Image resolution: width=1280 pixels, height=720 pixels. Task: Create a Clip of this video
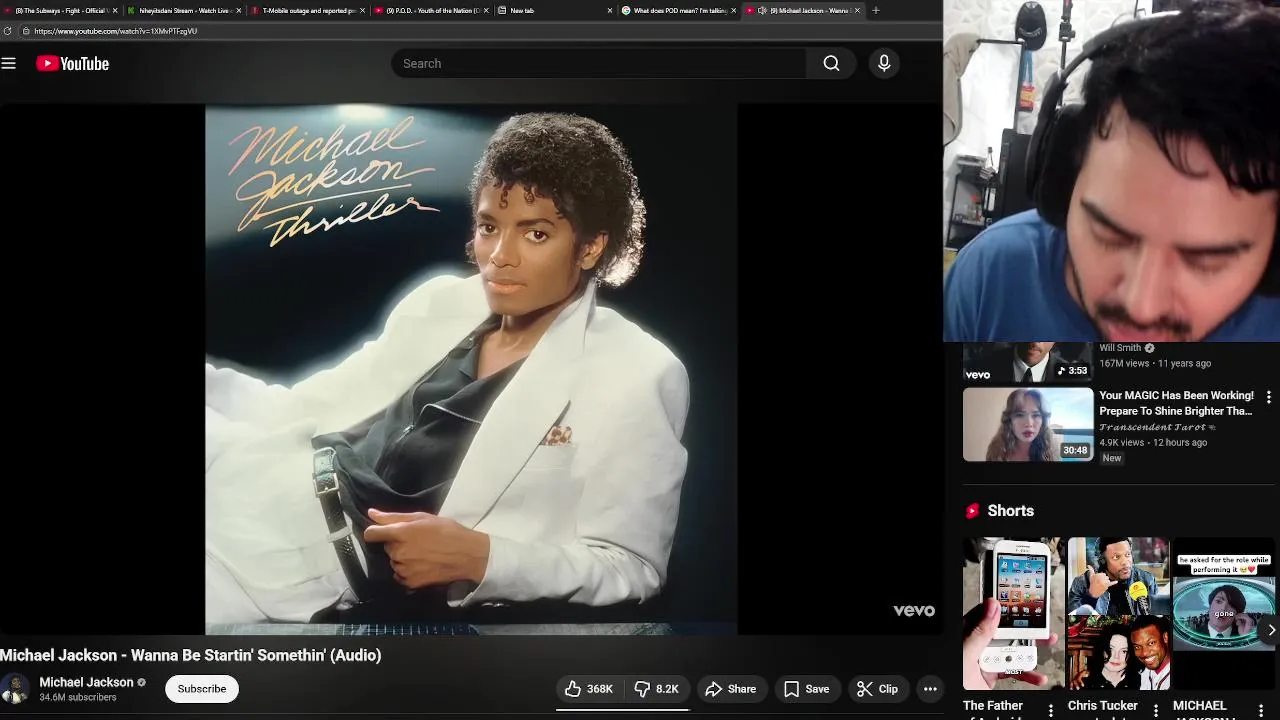point(877,689)
